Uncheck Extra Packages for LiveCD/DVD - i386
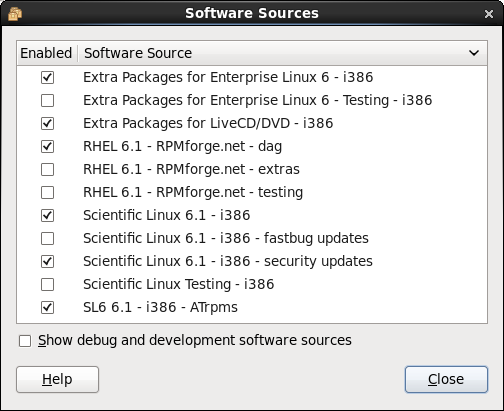This screenshot has height=411, width=504. coord(47,123)
